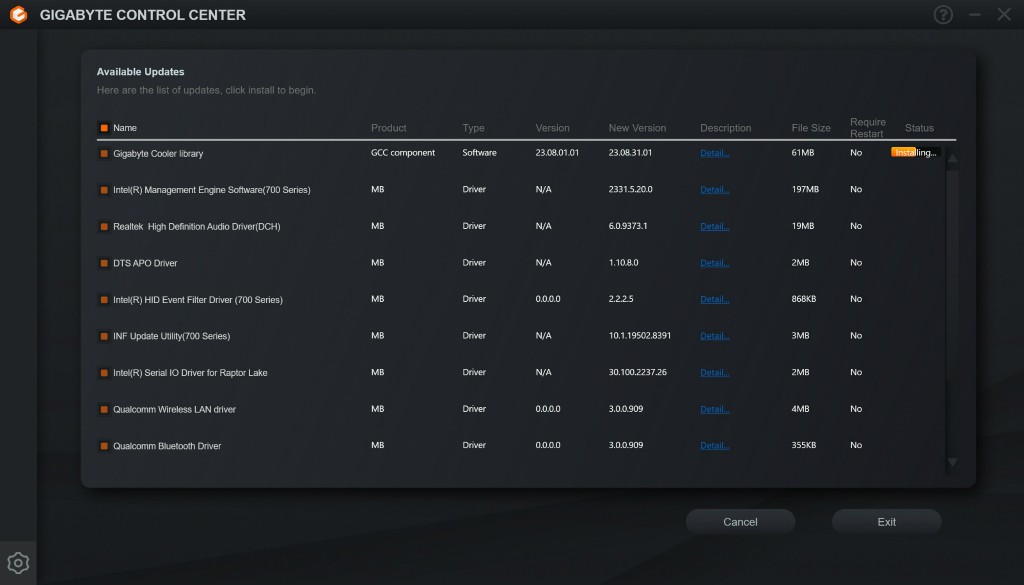Image resolution: width=1024 pixels, height=585 pixels.
Task: Click the help question mark icon
Action: (943, 15)
